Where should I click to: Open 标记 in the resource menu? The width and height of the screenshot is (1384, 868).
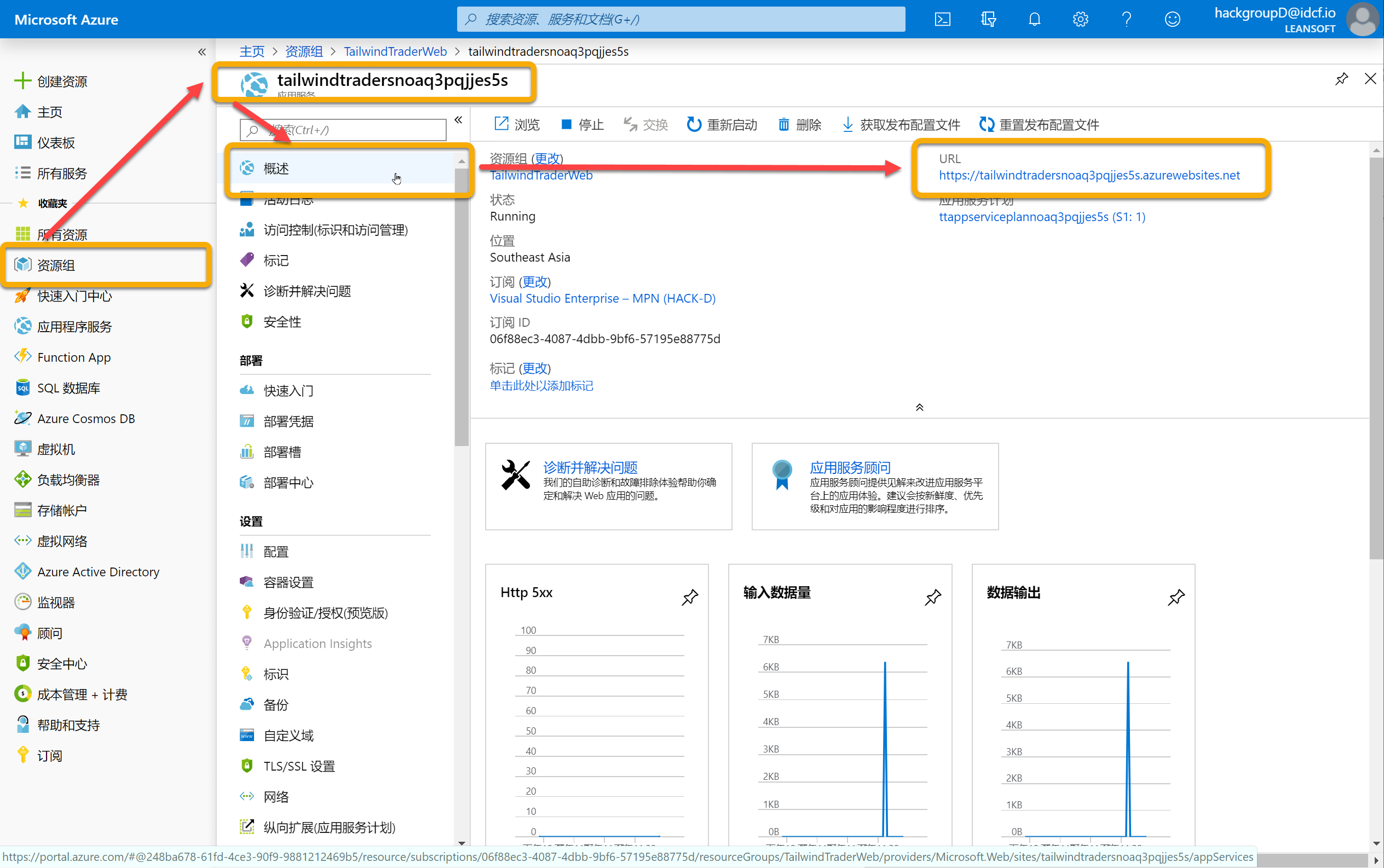point(264,261)
